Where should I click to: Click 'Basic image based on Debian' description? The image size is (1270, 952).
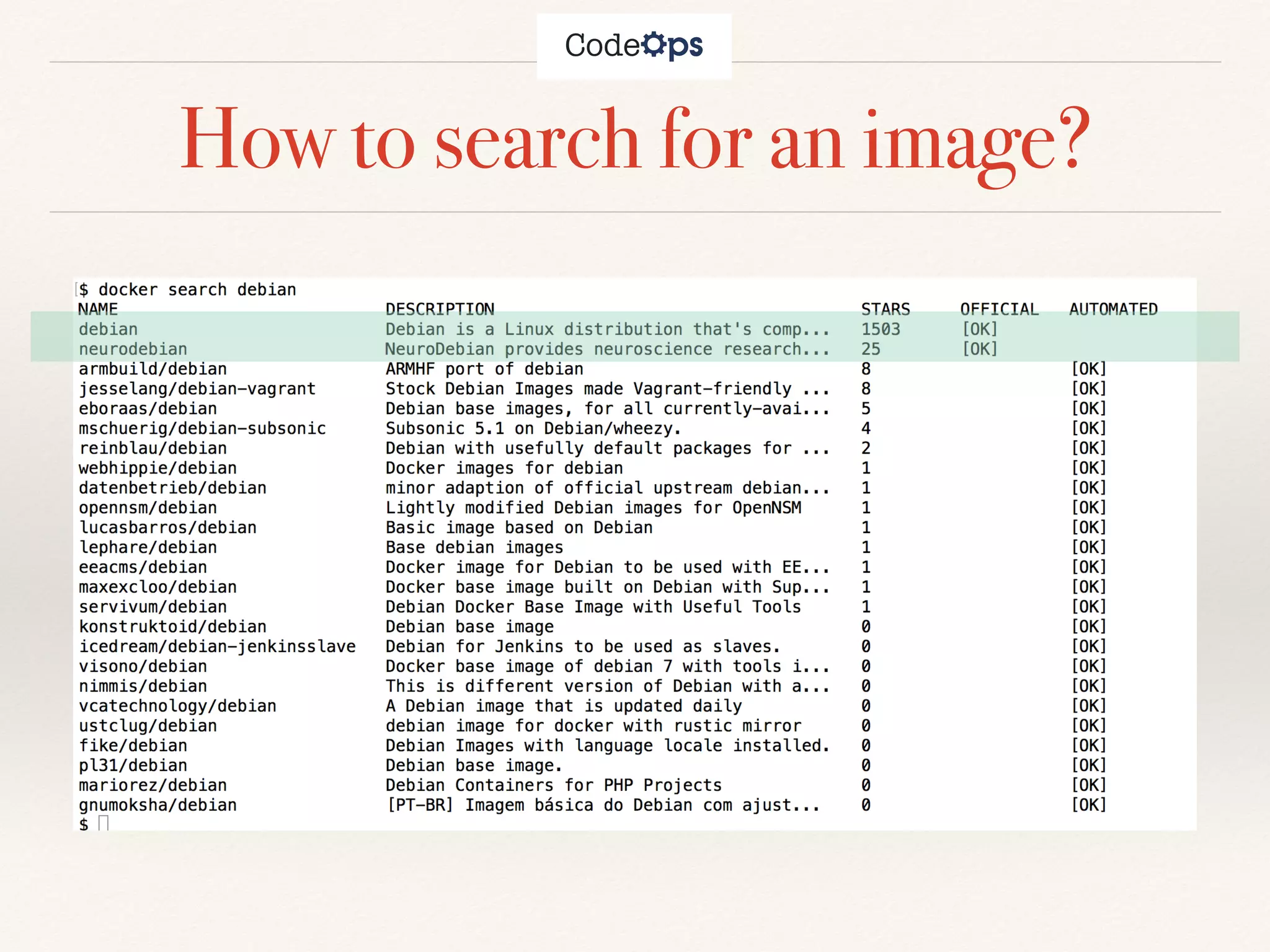pos(519,527)
